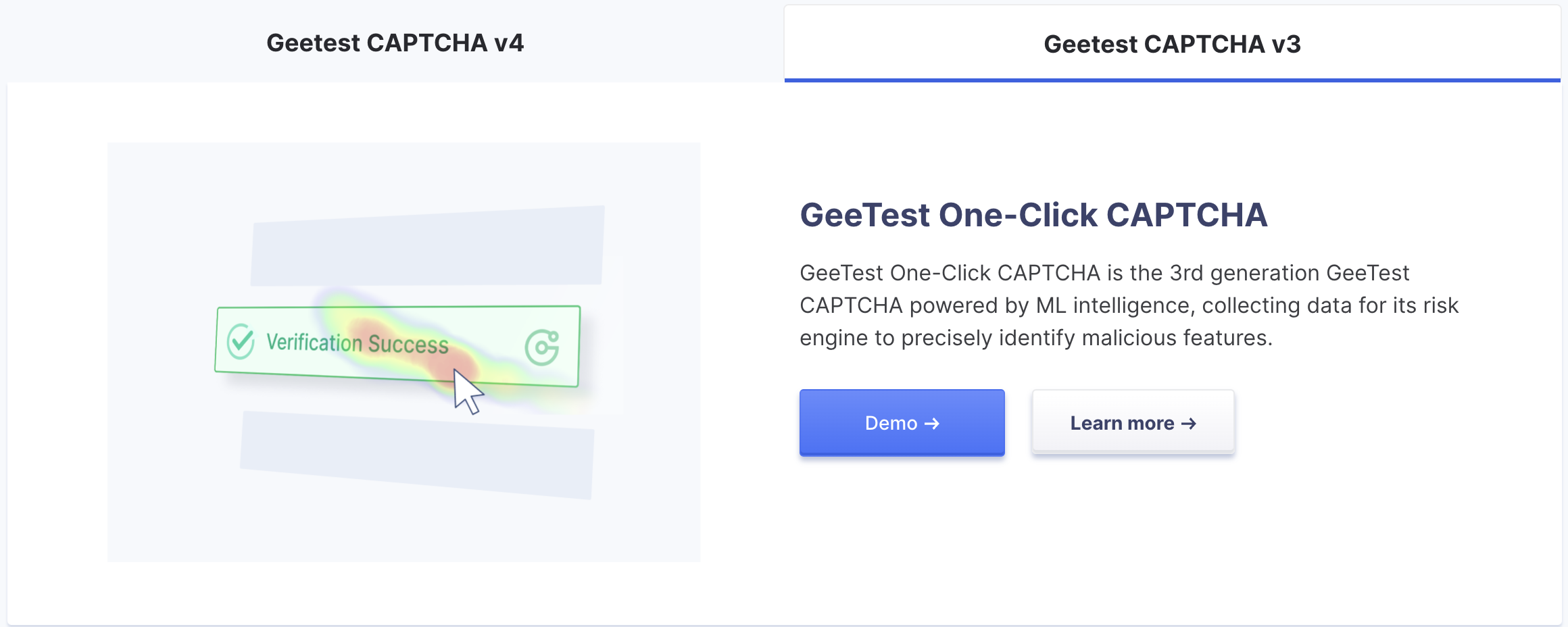The image size is (1568, 627).
Task: Select the Geetest CAPTCHA v3 tab
Action: 1171,45
